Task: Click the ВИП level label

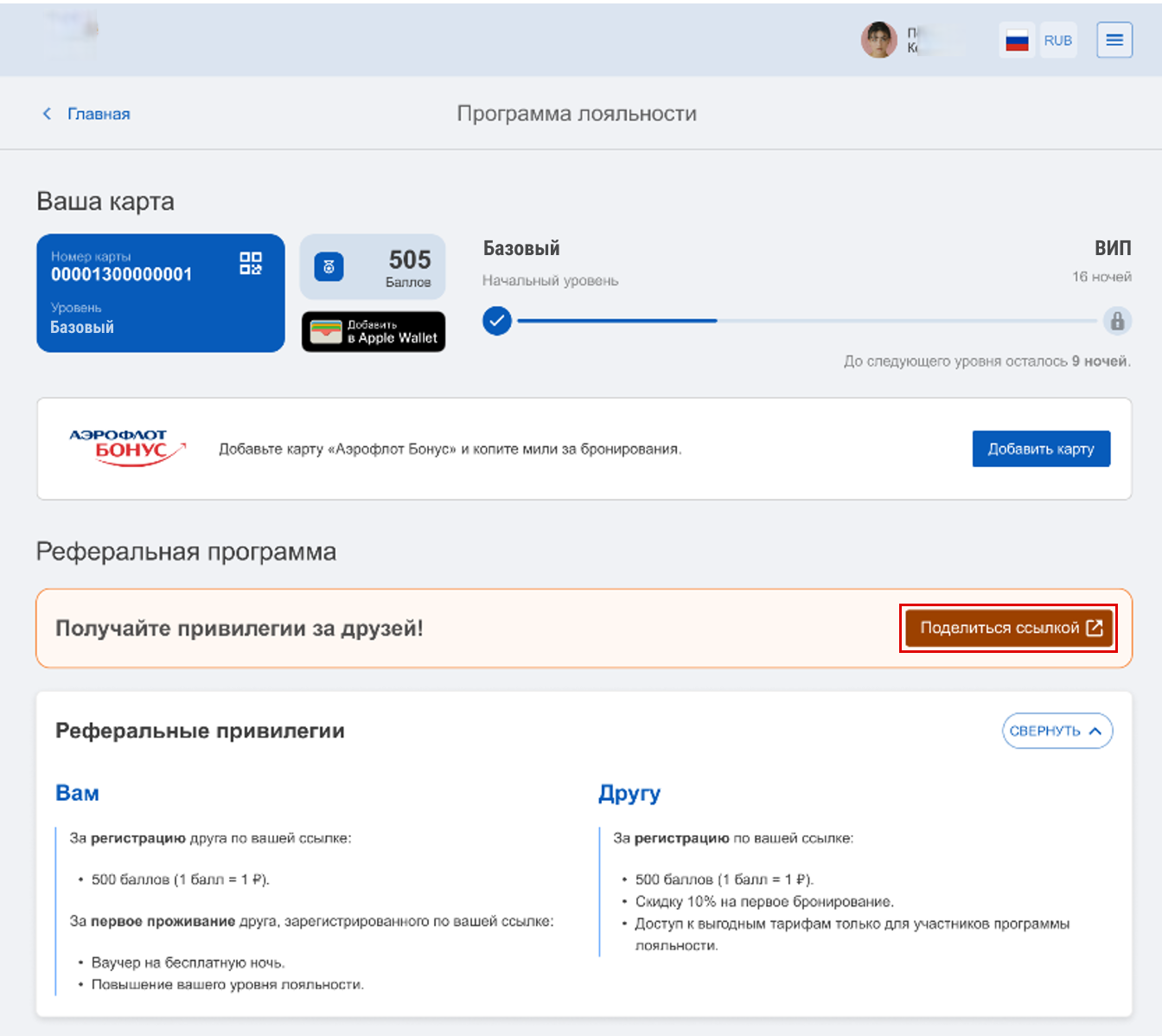Action: click(1113, 248)
